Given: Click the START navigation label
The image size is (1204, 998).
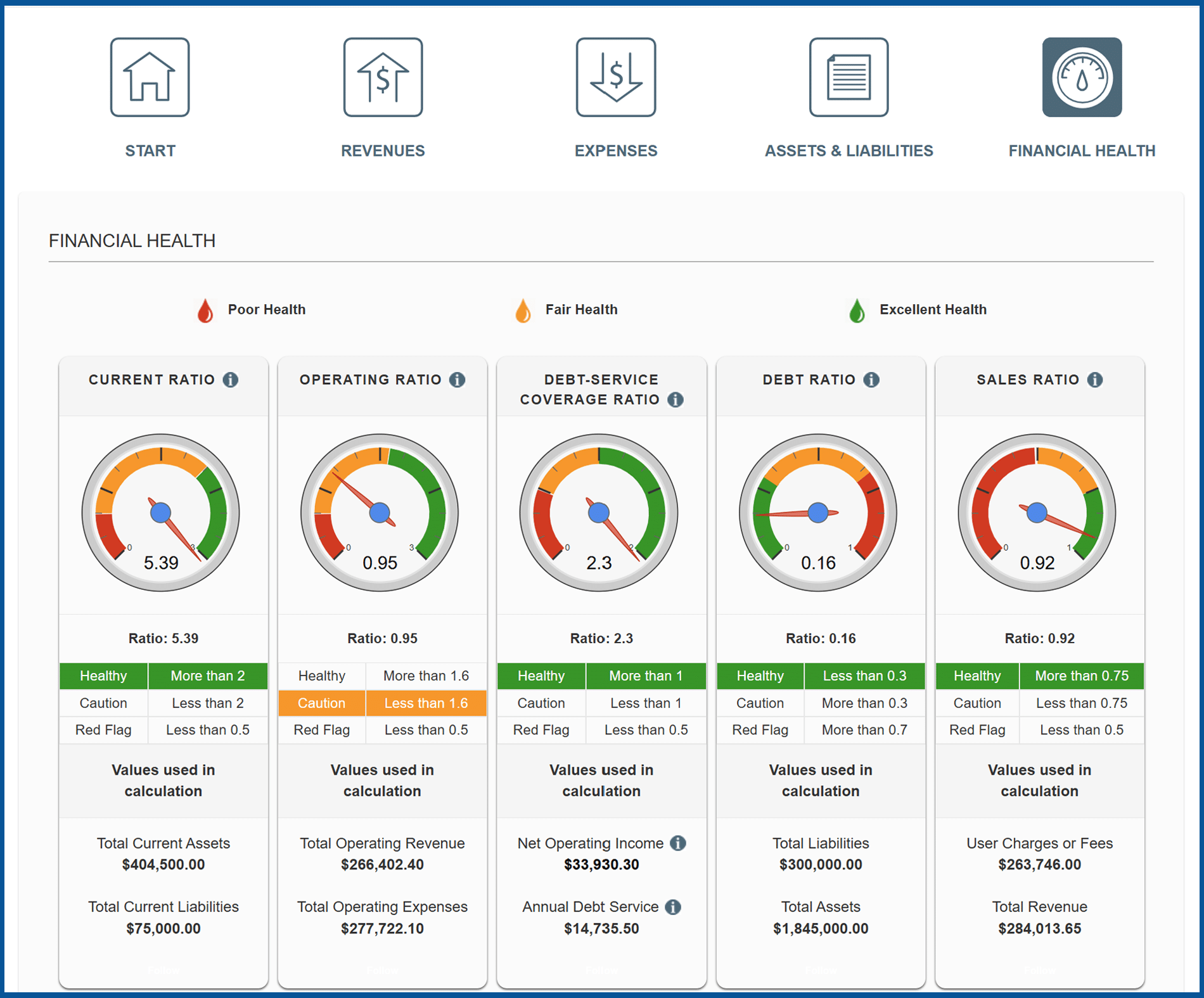Looking at the screenshot, I should tap(150, 151).
